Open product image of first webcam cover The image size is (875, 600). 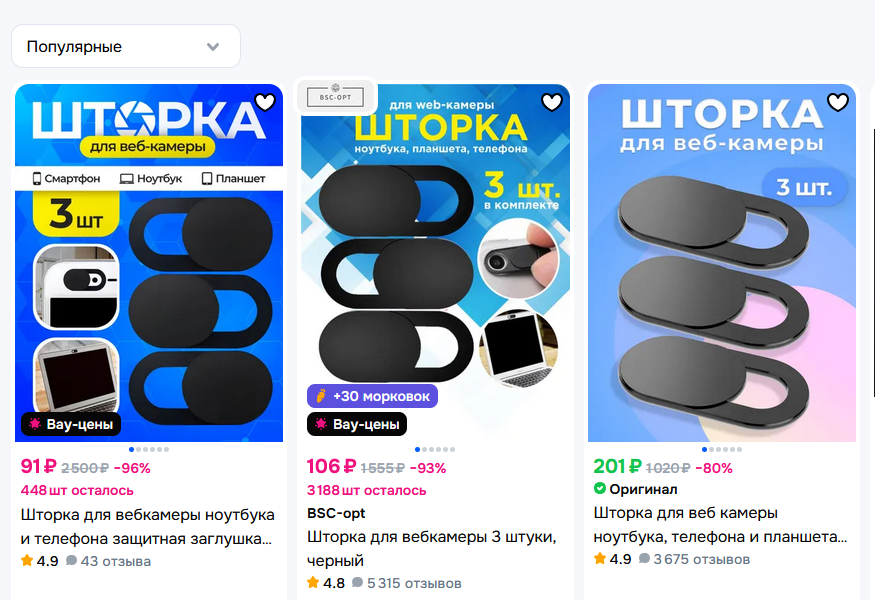149,263
